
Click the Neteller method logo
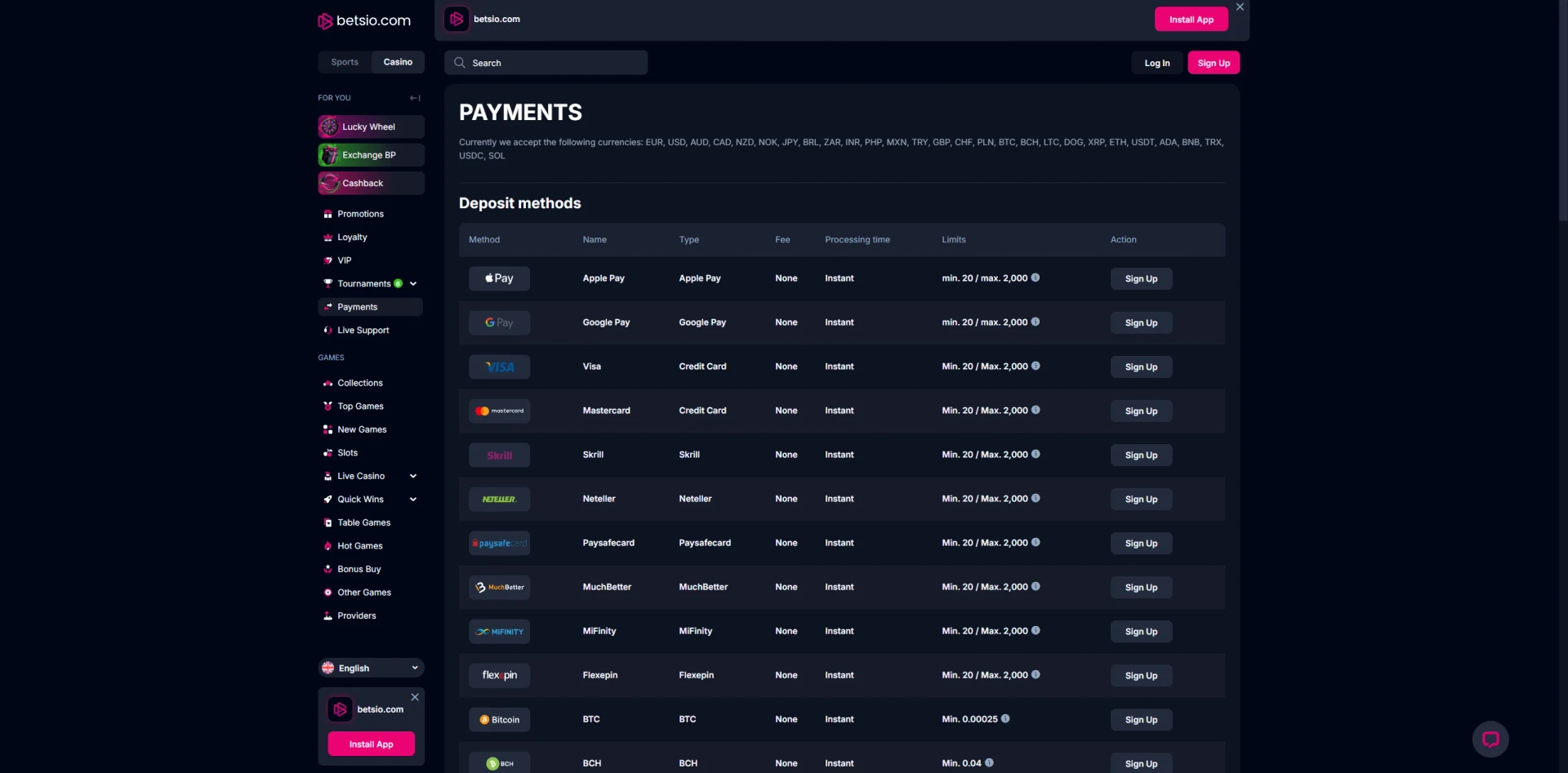click(x=499, y=499)
